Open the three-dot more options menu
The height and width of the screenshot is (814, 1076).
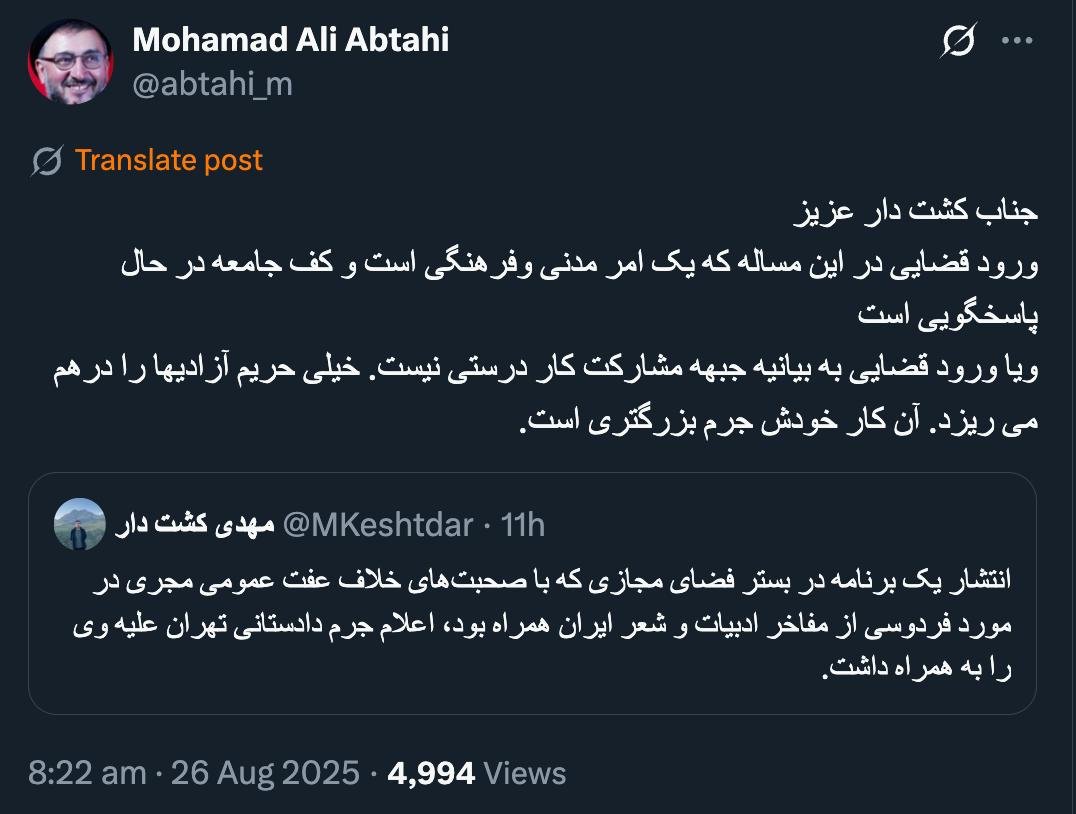1017,41
